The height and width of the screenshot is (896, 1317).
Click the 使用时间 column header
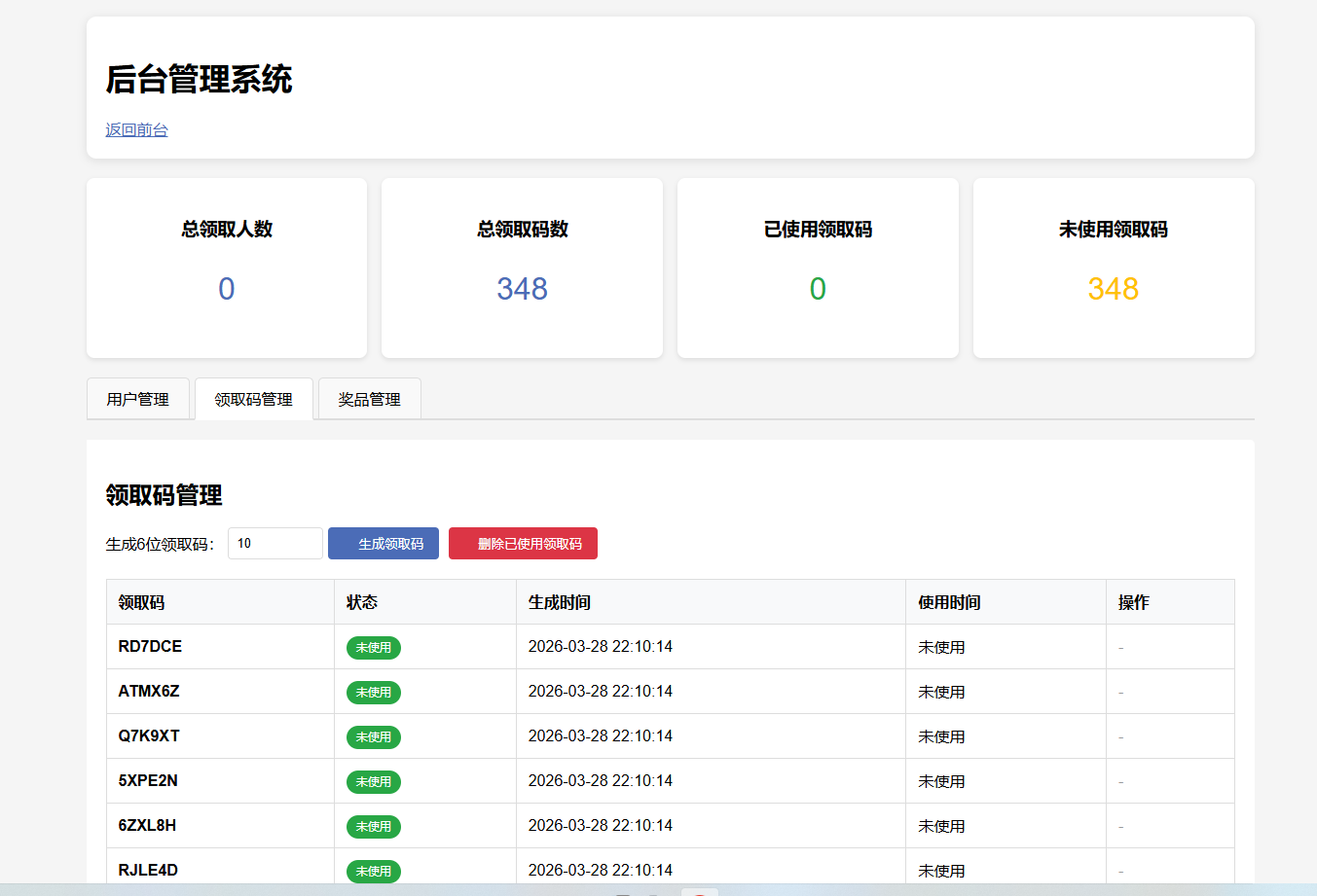point(949,602)
